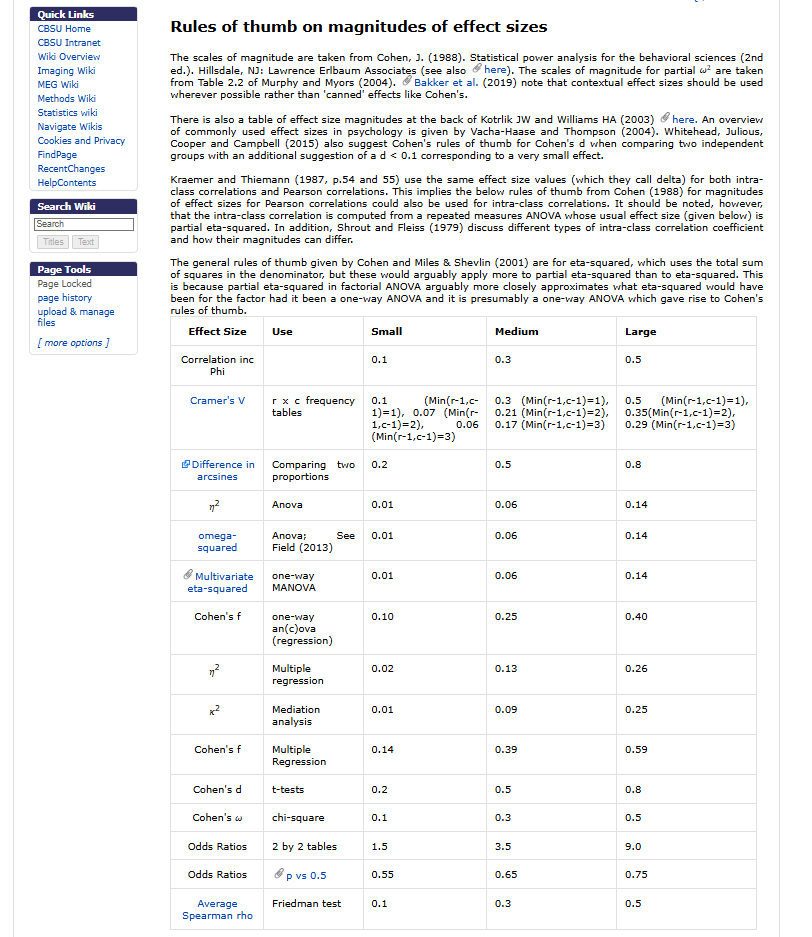Go to Wiki Overview
812x937 pixels.
[x=69, y=57]
